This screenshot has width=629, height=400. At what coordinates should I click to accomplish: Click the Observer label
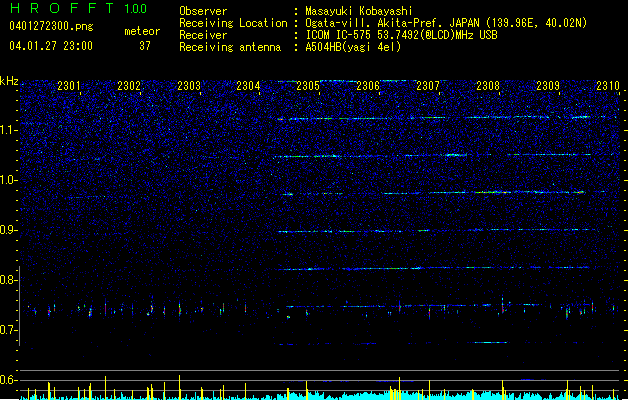pyautogui.click(x=203, y=11)
